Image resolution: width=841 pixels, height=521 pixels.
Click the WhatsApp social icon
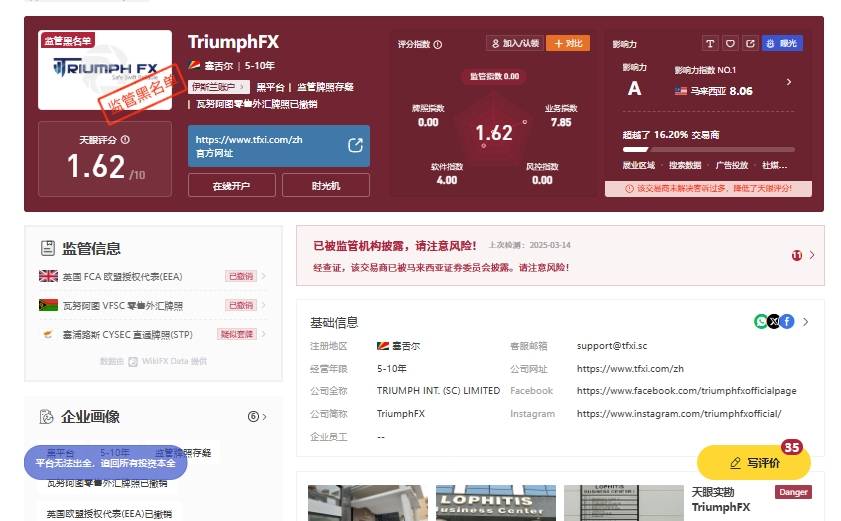(x=761, y=321)
